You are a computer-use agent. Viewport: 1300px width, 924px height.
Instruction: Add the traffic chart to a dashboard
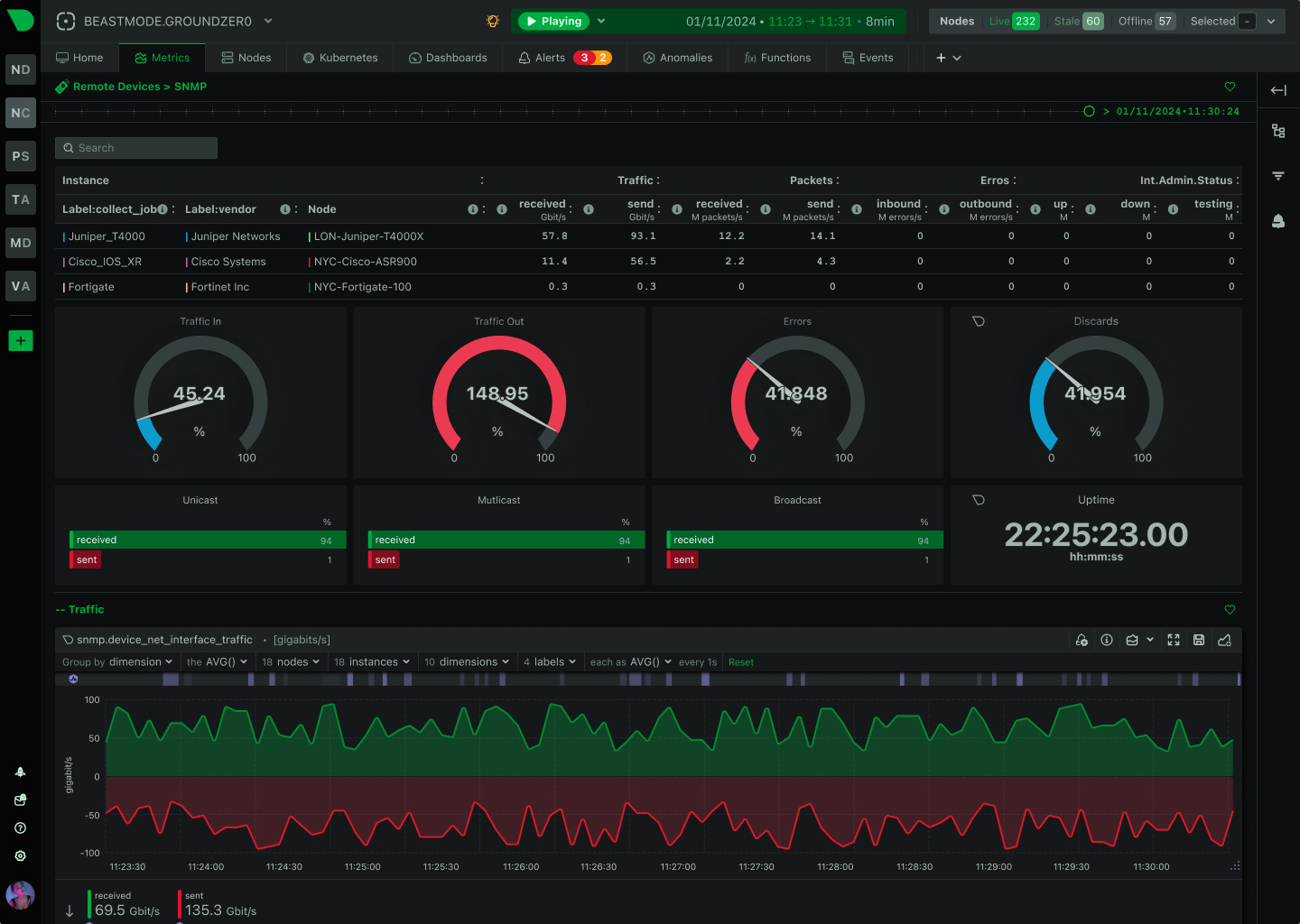tap(1224, 640)
